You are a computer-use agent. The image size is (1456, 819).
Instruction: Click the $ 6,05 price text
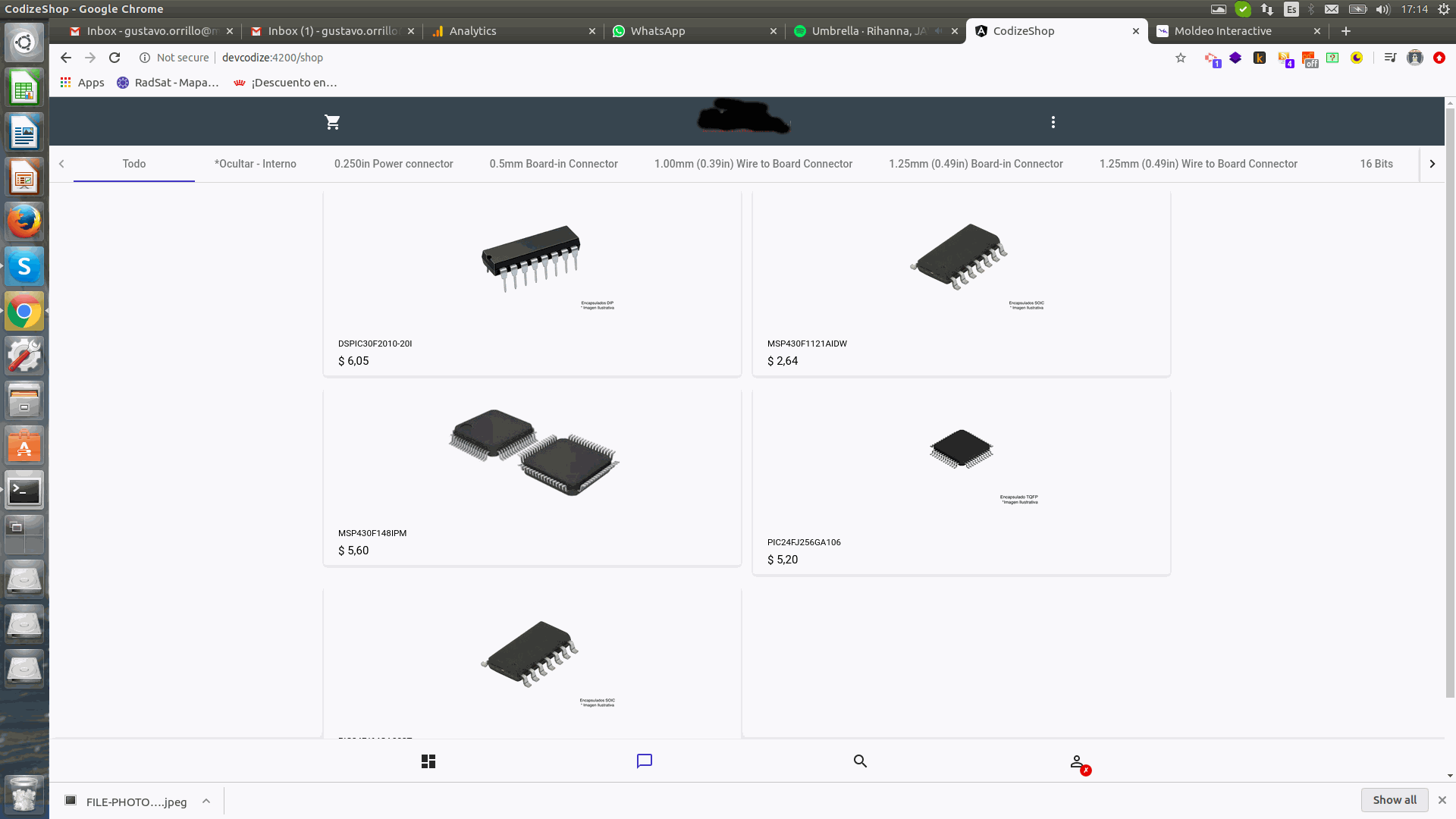(x=353, y=361)
